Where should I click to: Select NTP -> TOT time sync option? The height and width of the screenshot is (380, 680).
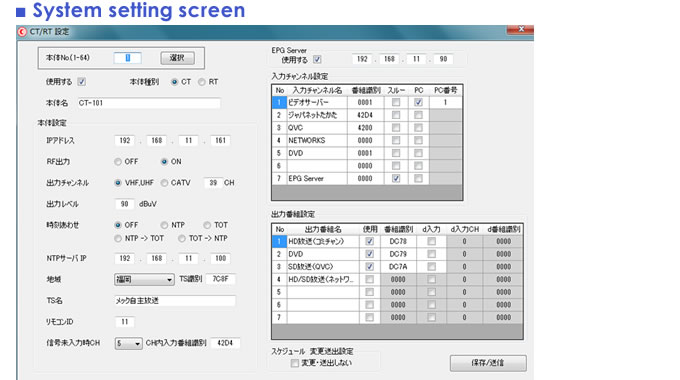coord(118,238)
